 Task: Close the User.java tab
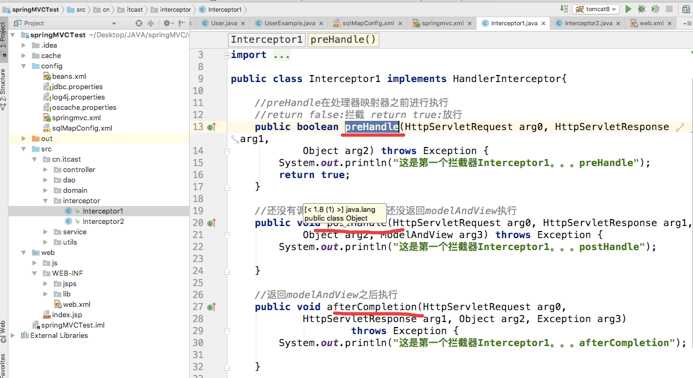tap(244, 23)
